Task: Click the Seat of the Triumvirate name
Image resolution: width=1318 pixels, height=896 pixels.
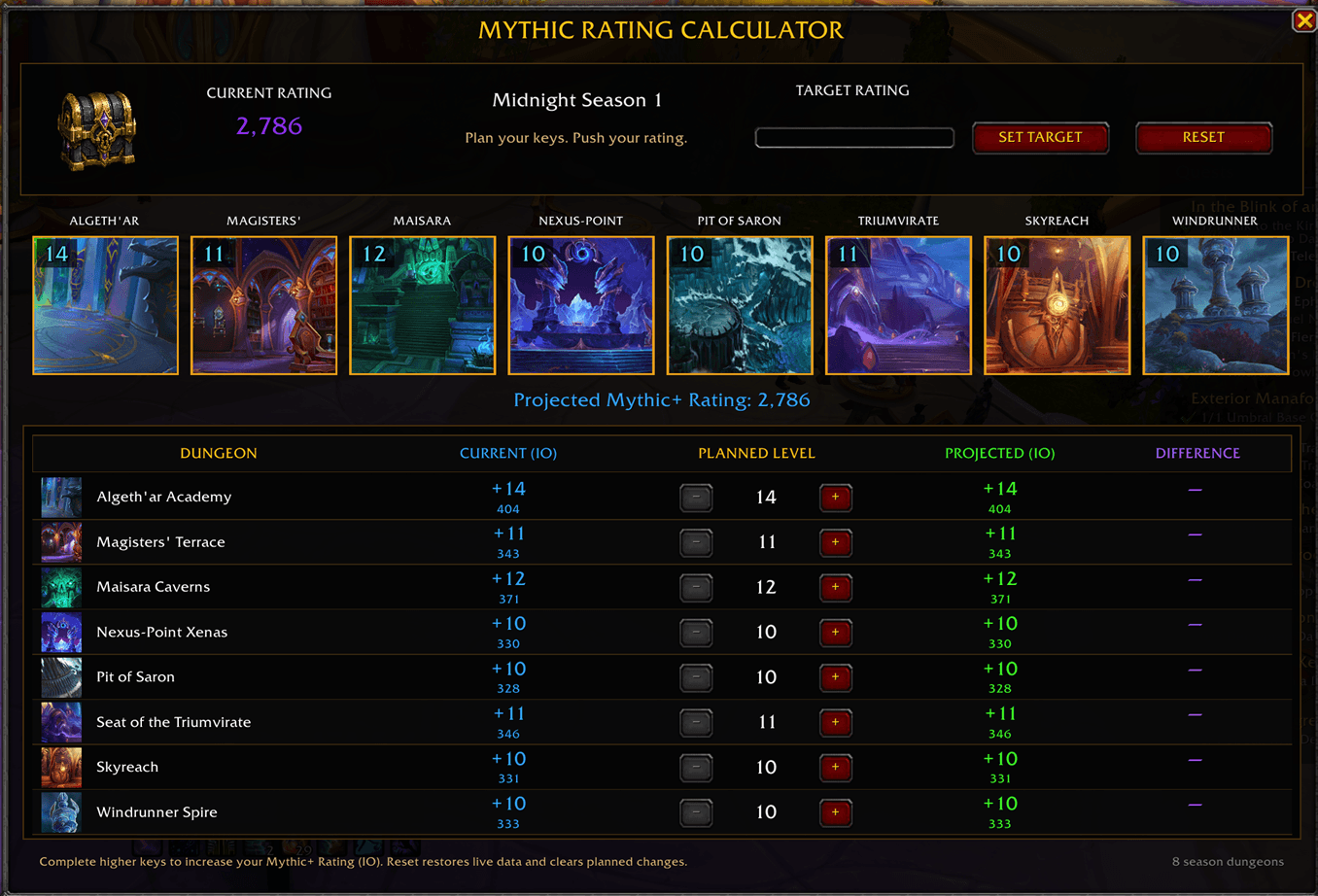Action: tap(173, 722)
